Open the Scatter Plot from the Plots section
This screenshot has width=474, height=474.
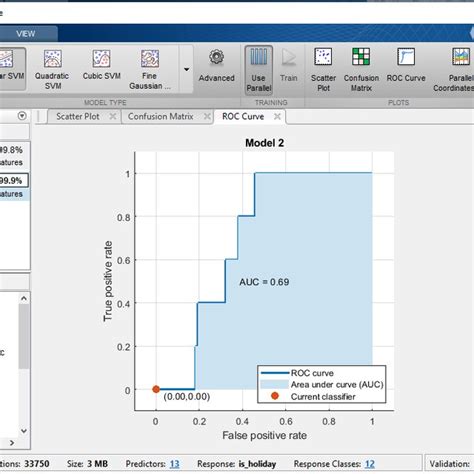[323, 70]
